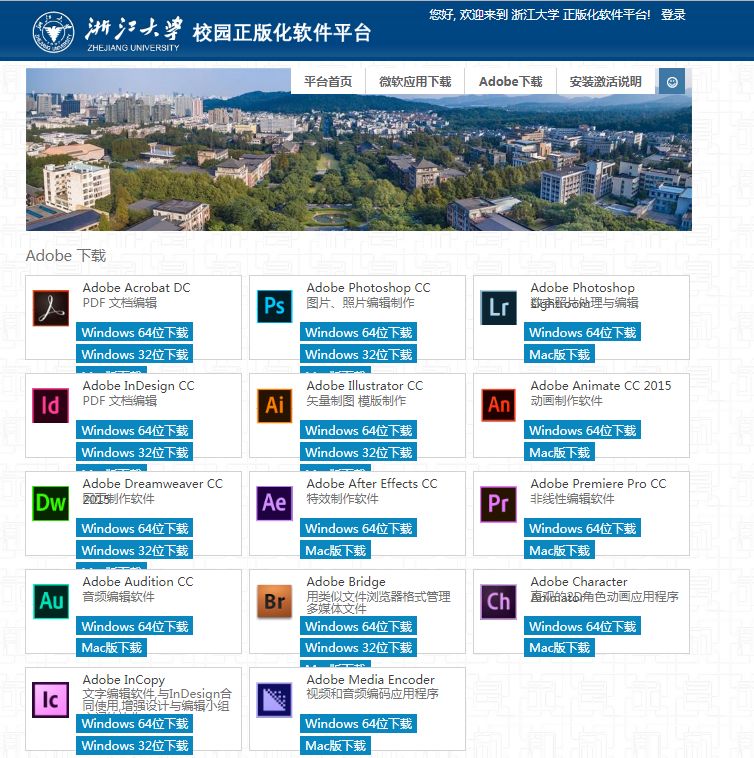
Task: Click the Premiere Pro Pr icon
Action: (x=499, y=504)
